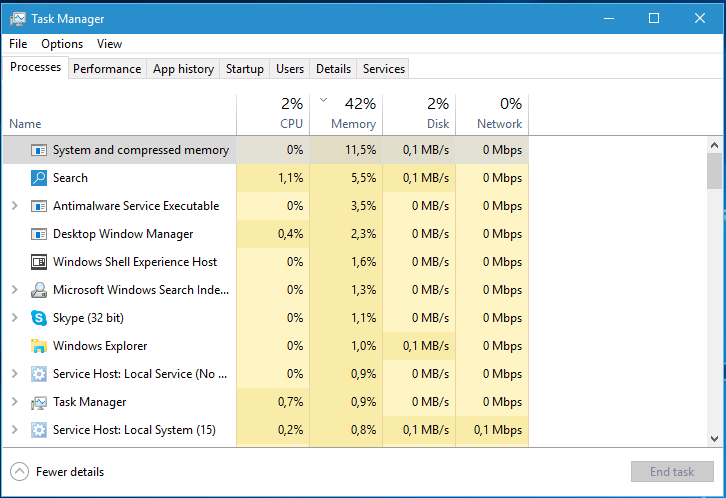Screen dimensions: 726x498
Task: Click the Search process magnifier icon
Action: tap(39, 178)
